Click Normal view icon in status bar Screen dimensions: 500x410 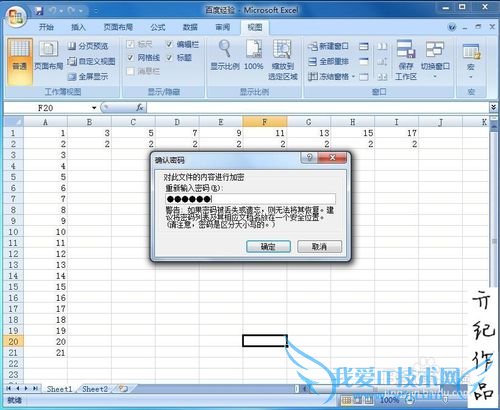pyautogui.click(x=347, y=400)
